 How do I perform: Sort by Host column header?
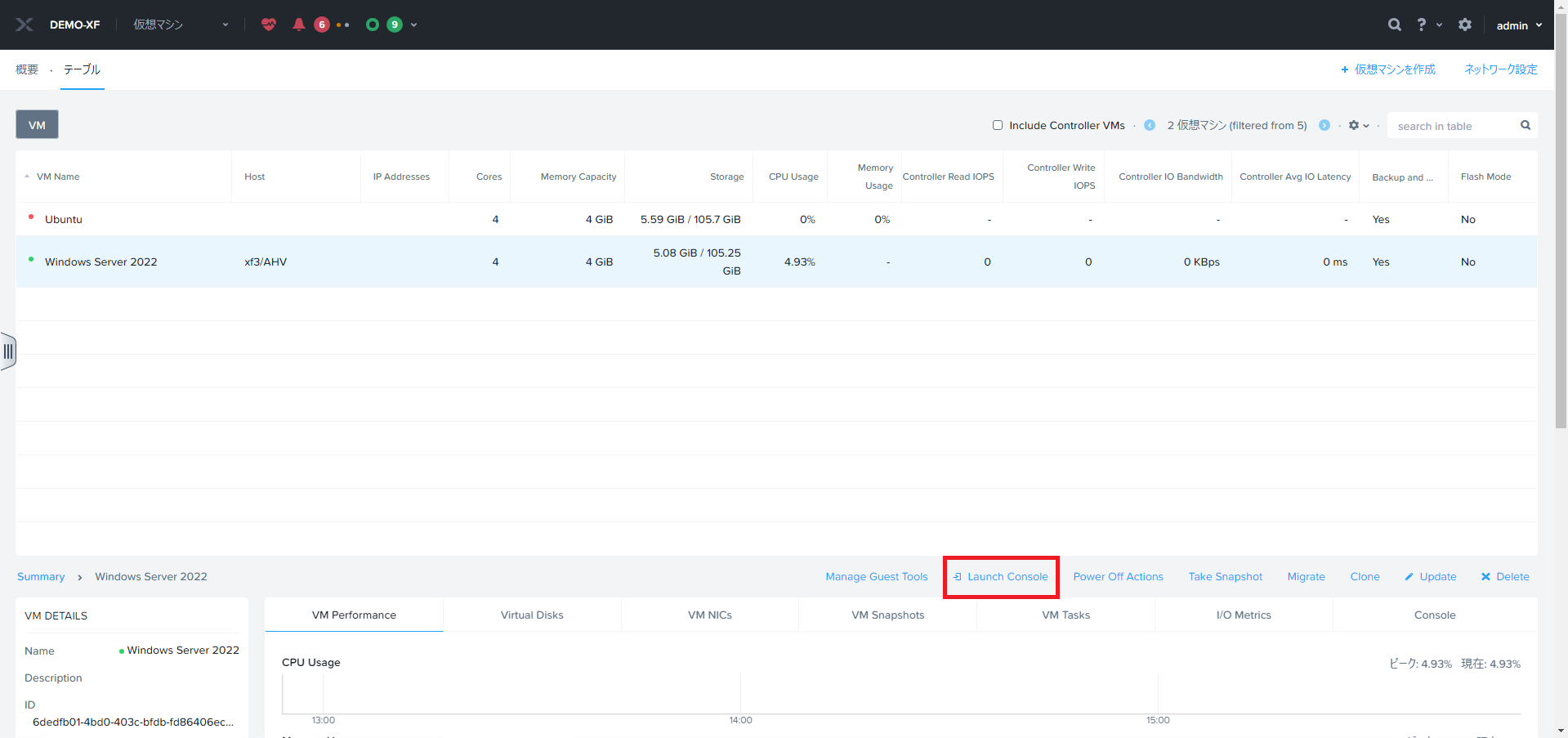pyautogui.click(x=254, y=177)
